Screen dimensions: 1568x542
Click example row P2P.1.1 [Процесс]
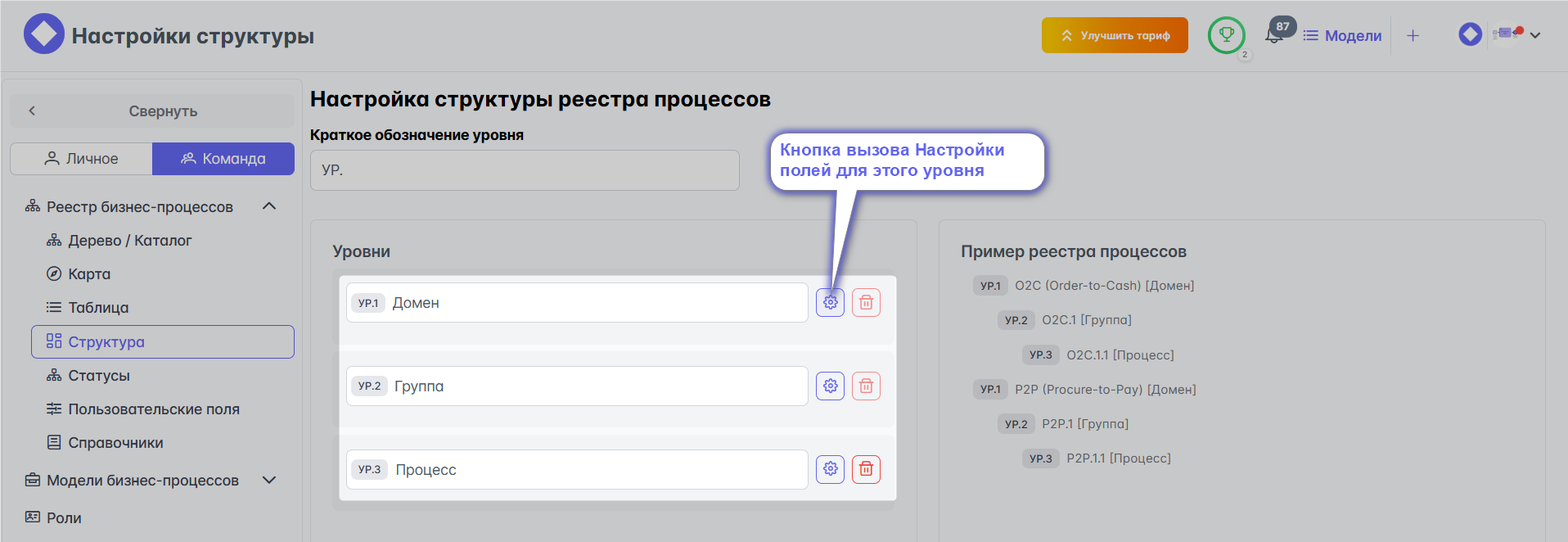point(1097,458)
